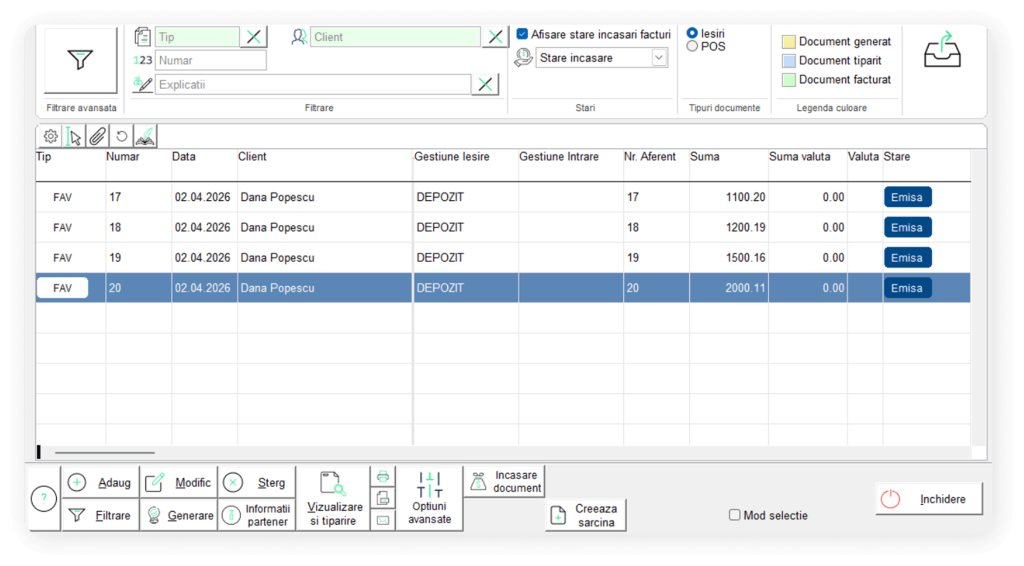Click into the Tip input field
The width and height of the screenshot is (1024, 566).
[x=197, y=37]
